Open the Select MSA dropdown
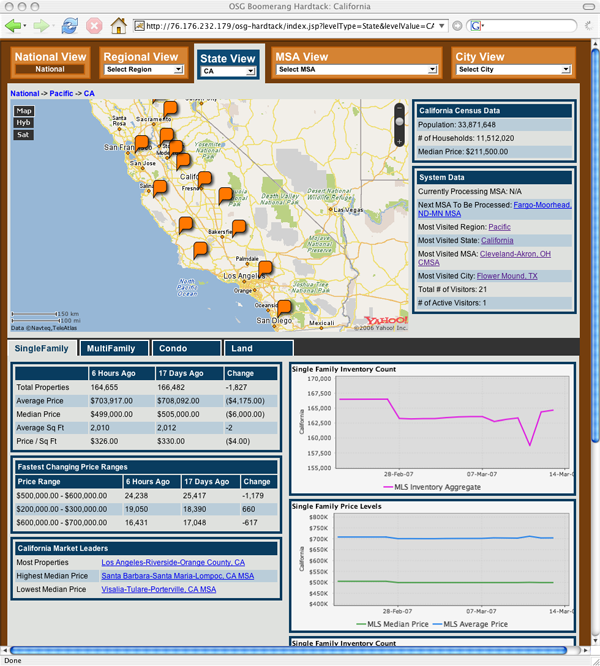This screenshot has width=600, height=666. tap(357, 70)
